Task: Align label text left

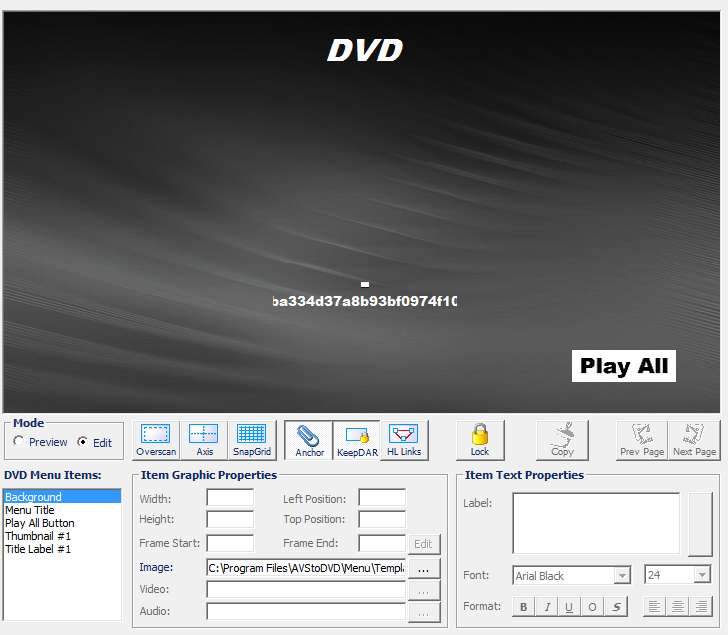Action: point(655,607)
